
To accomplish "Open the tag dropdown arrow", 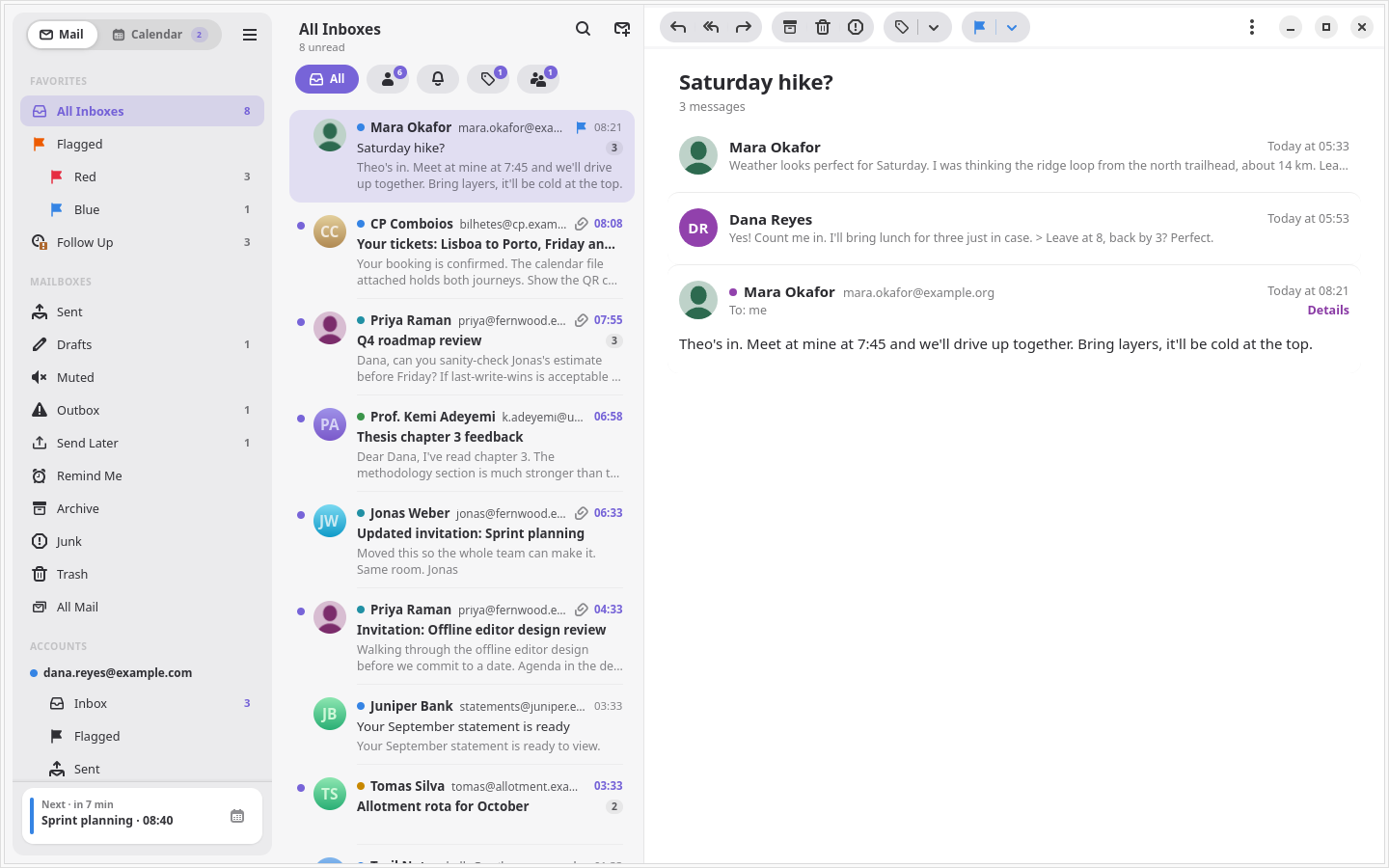I will click(934, 27).
